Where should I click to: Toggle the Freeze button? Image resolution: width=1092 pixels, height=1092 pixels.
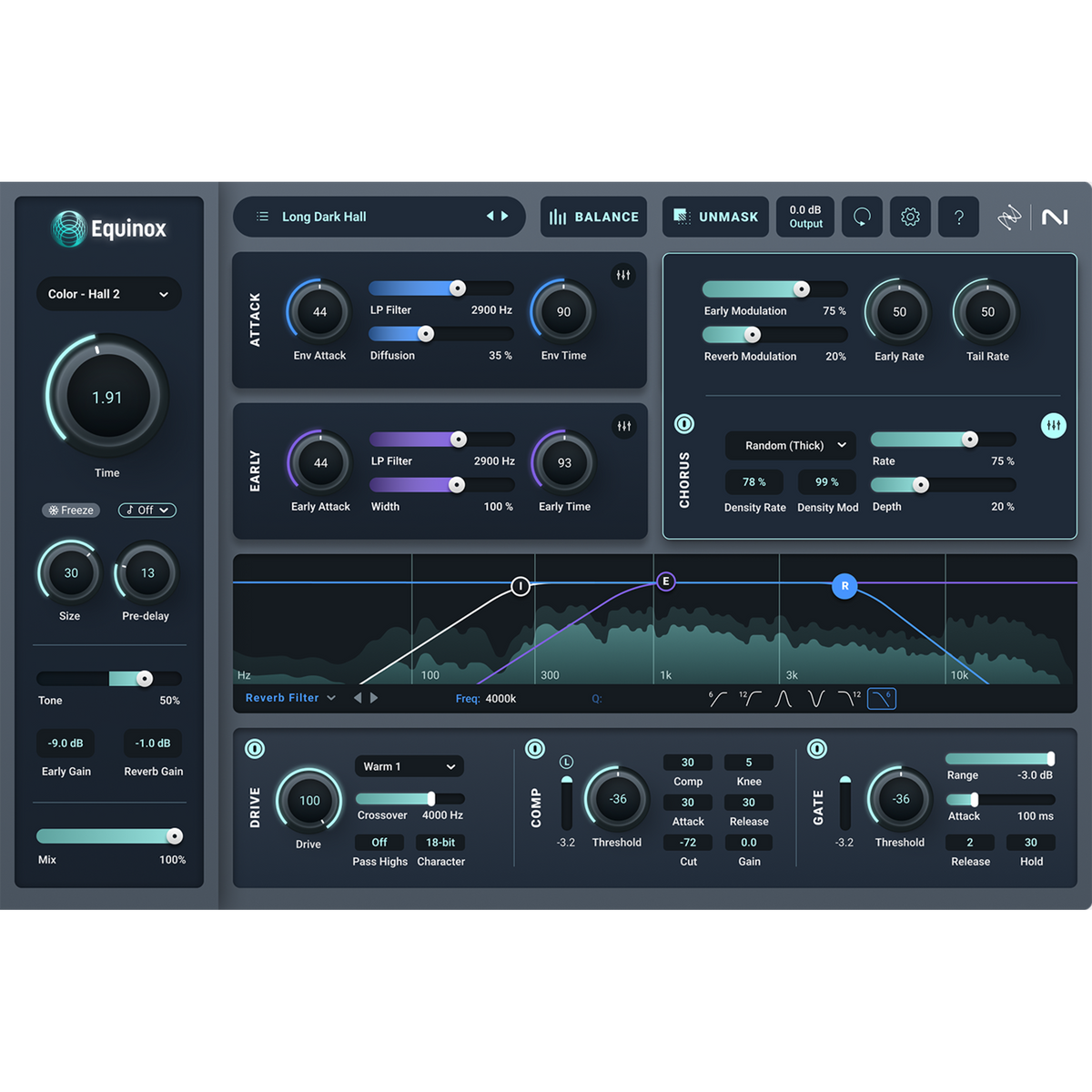point(71,511)
